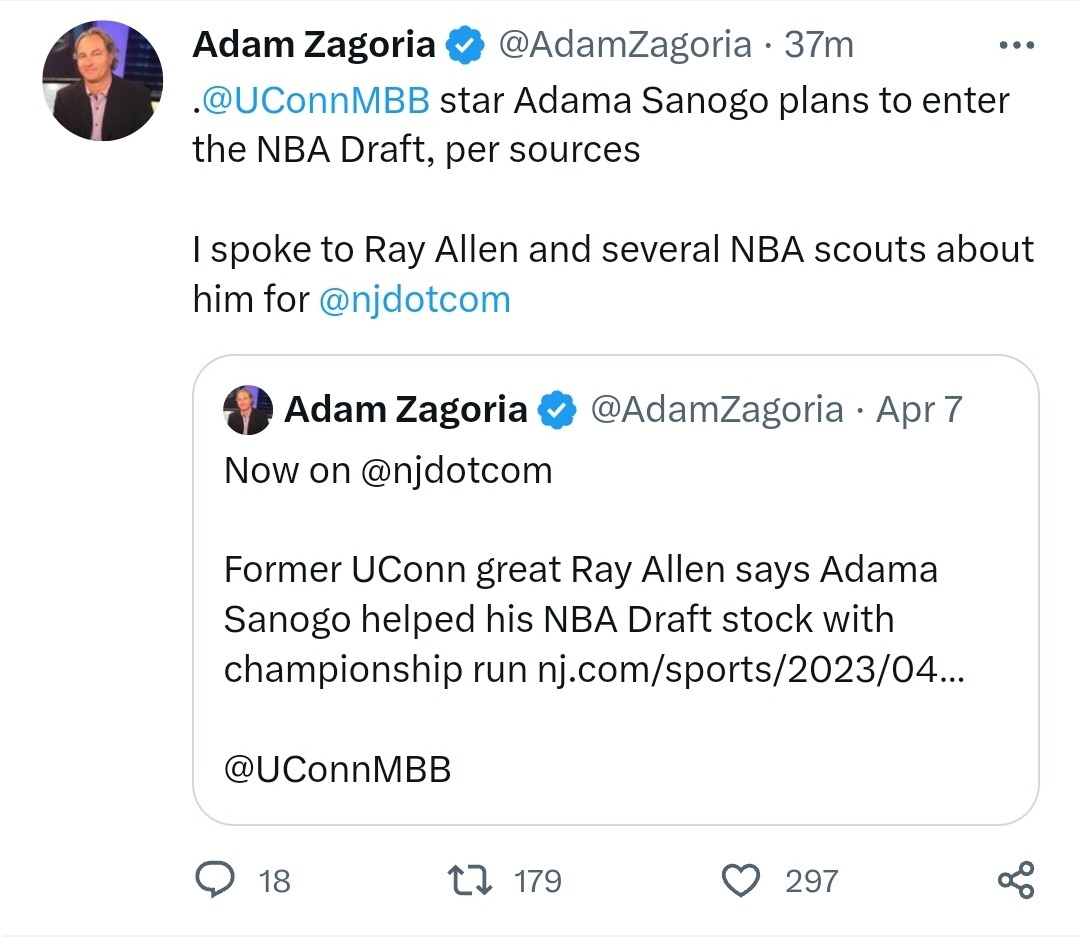Click the Apr 7 date in the quoted tweet

919,410
